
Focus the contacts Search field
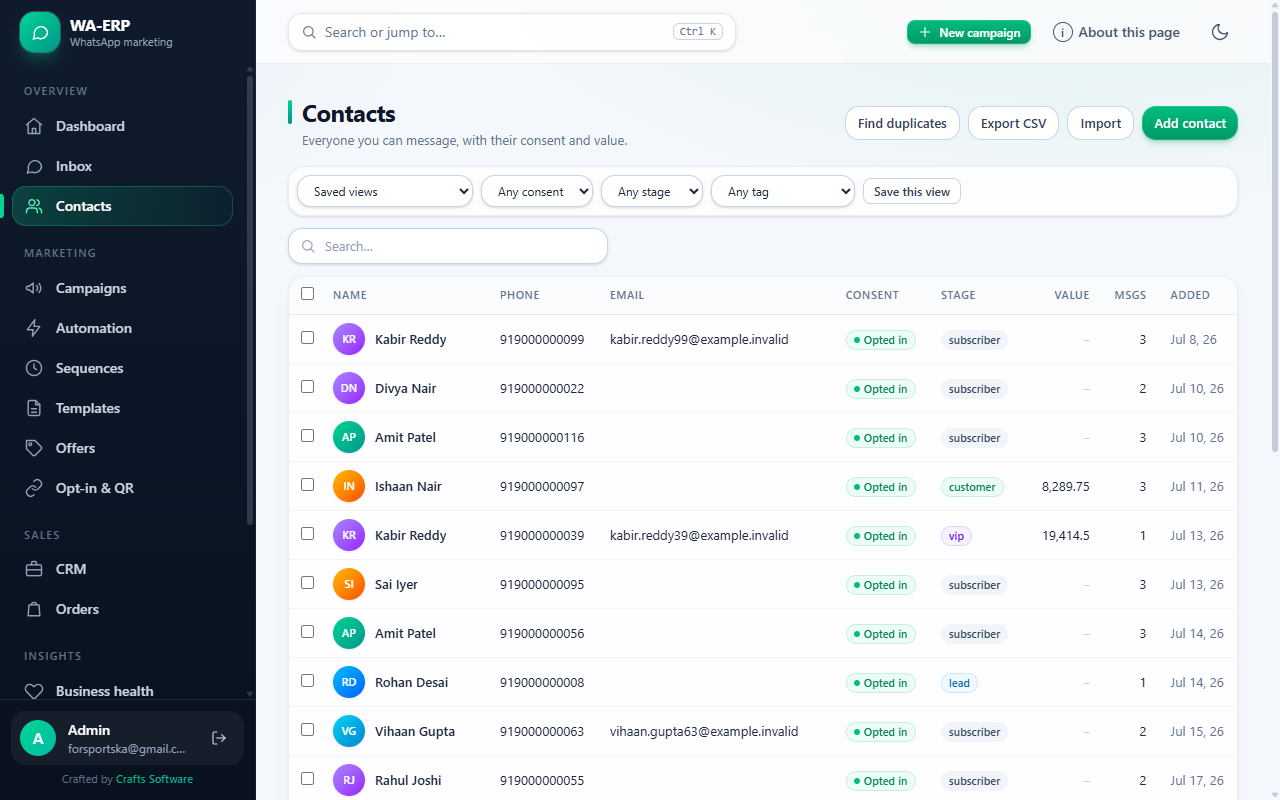[448, 246]
